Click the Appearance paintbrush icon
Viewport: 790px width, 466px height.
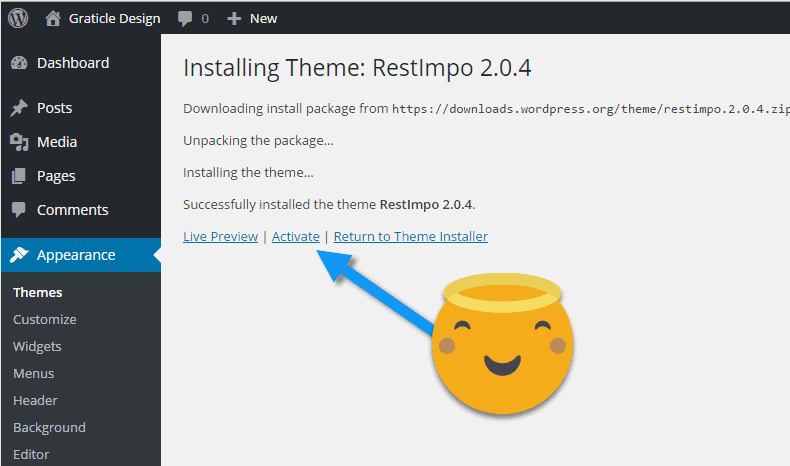19,254
